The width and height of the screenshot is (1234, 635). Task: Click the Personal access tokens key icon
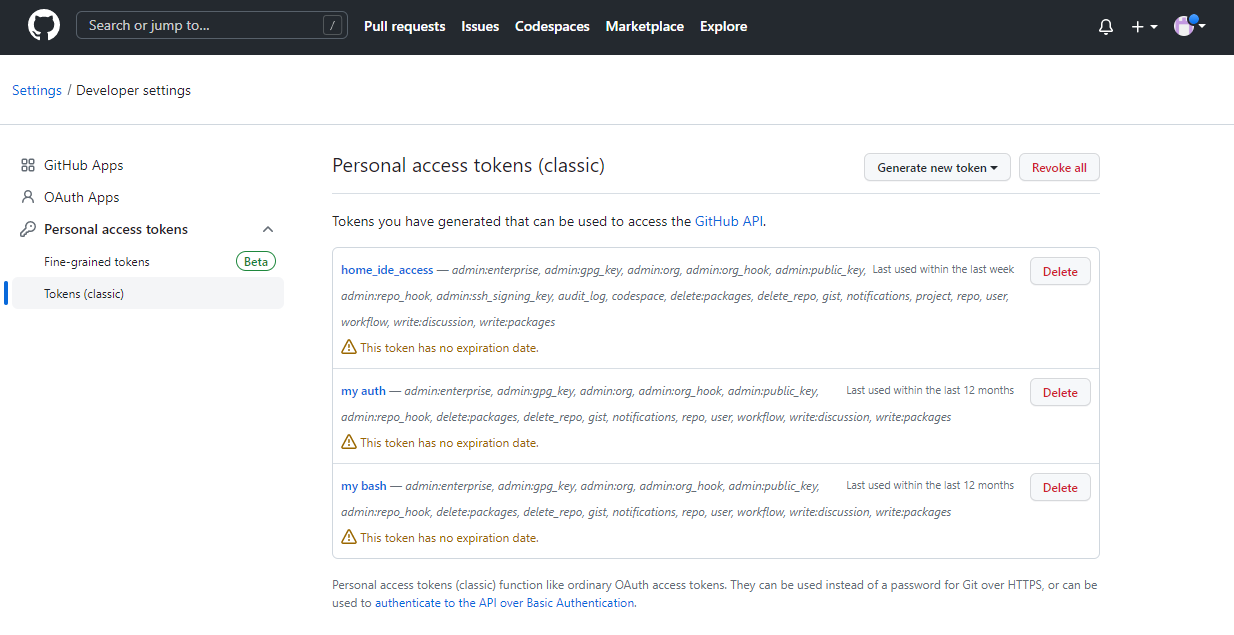(x=28, y=229)
